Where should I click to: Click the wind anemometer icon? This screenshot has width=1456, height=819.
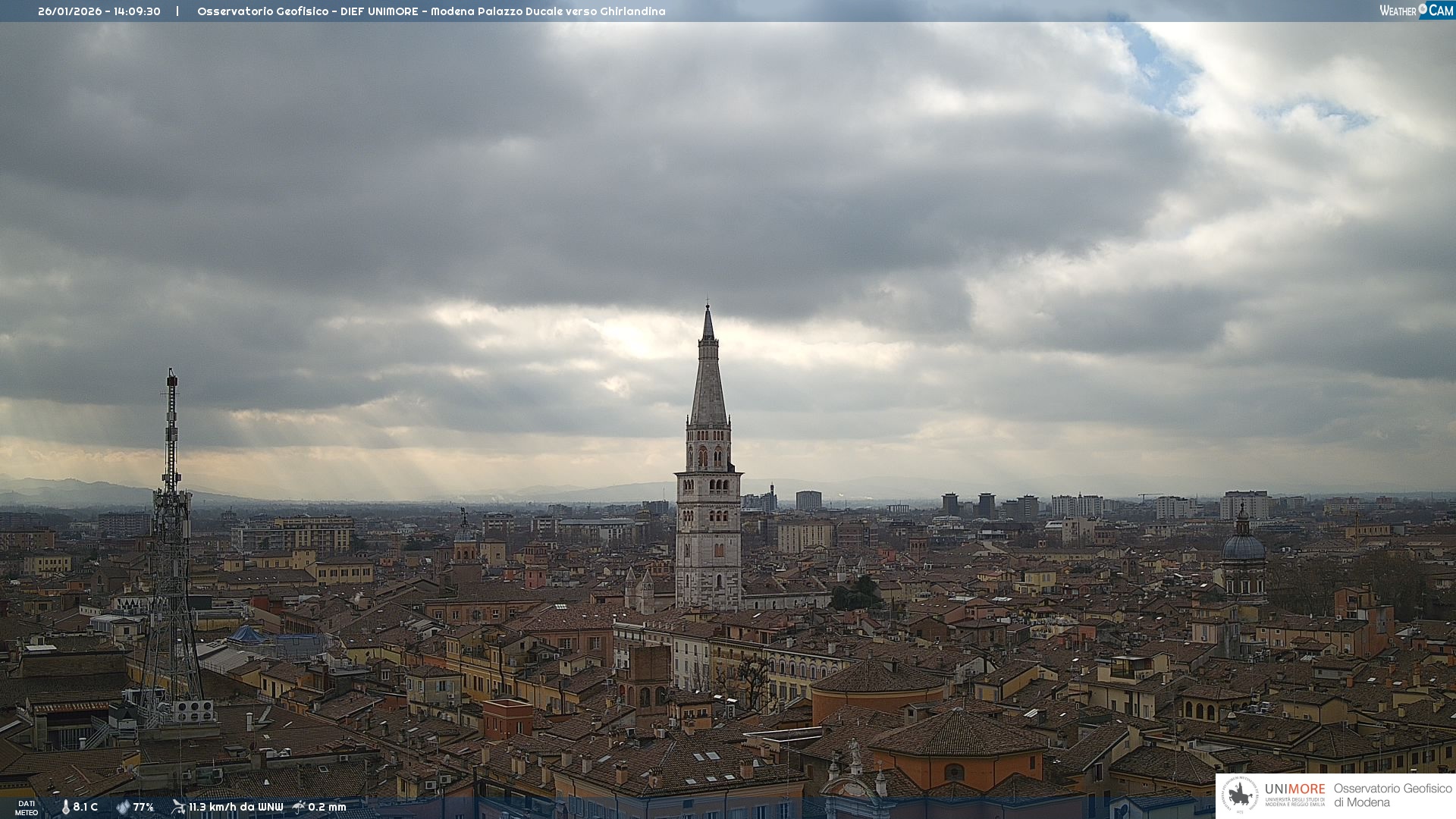point(178,807)
